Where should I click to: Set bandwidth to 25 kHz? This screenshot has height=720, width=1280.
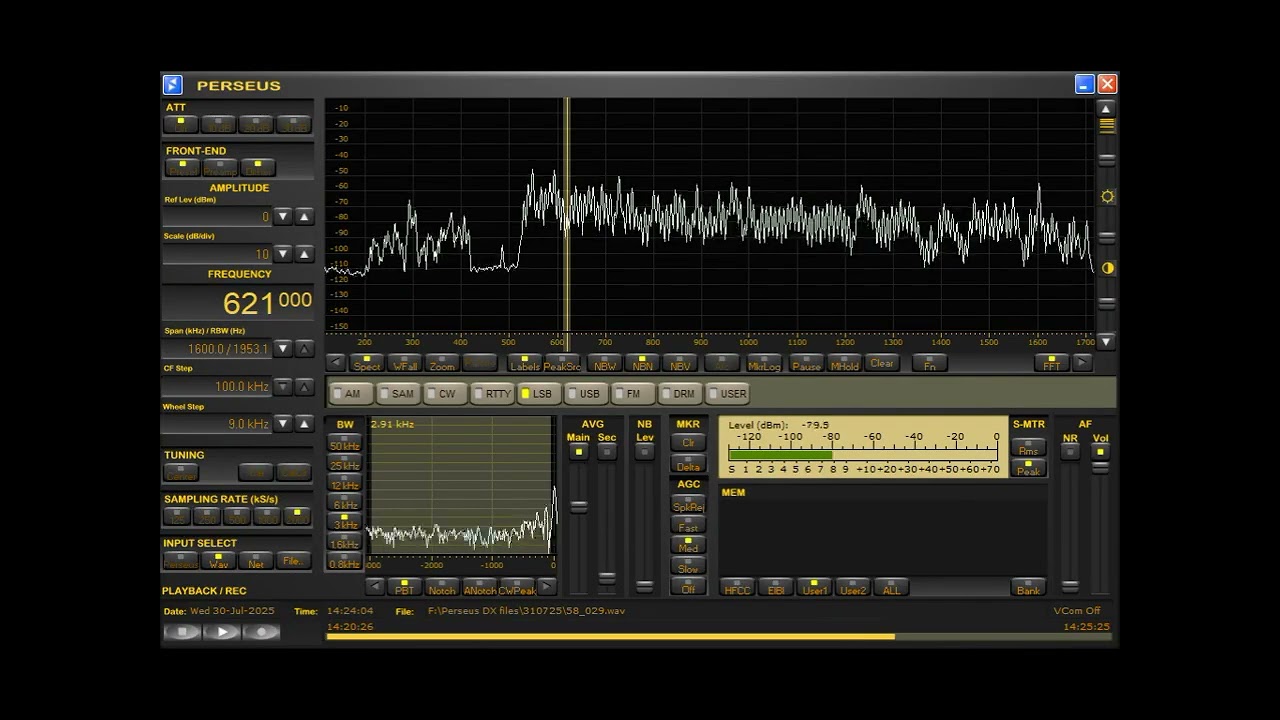point(344,463)
